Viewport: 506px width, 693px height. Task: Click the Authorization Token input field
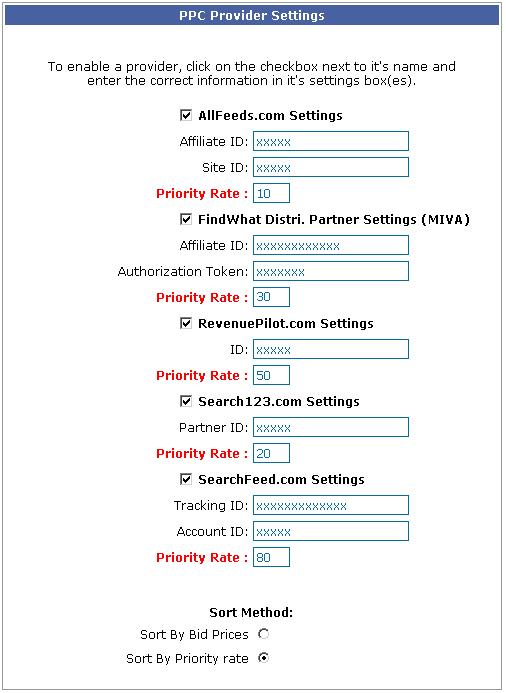pyautogui.click(x=331, y=271)
